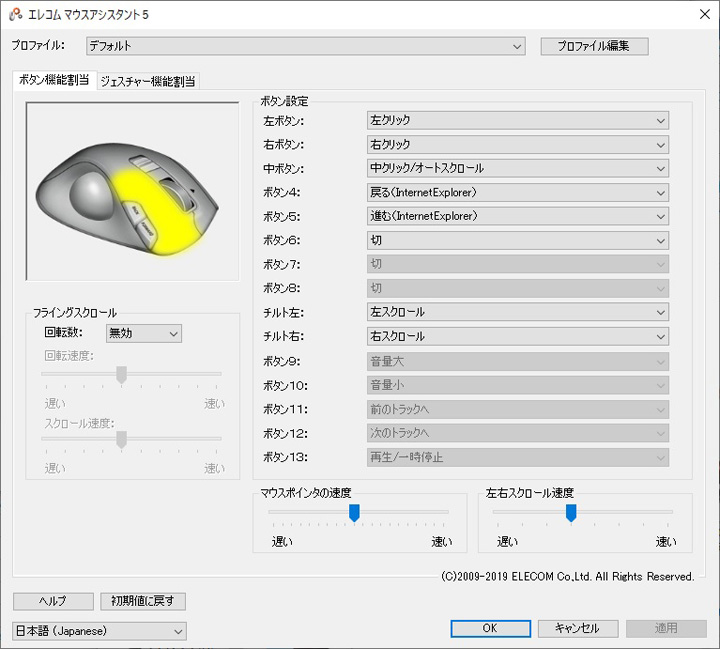Open the プロファイル dropdown showing デフォルト
720x649 pixels.
[x=304, y=46]
